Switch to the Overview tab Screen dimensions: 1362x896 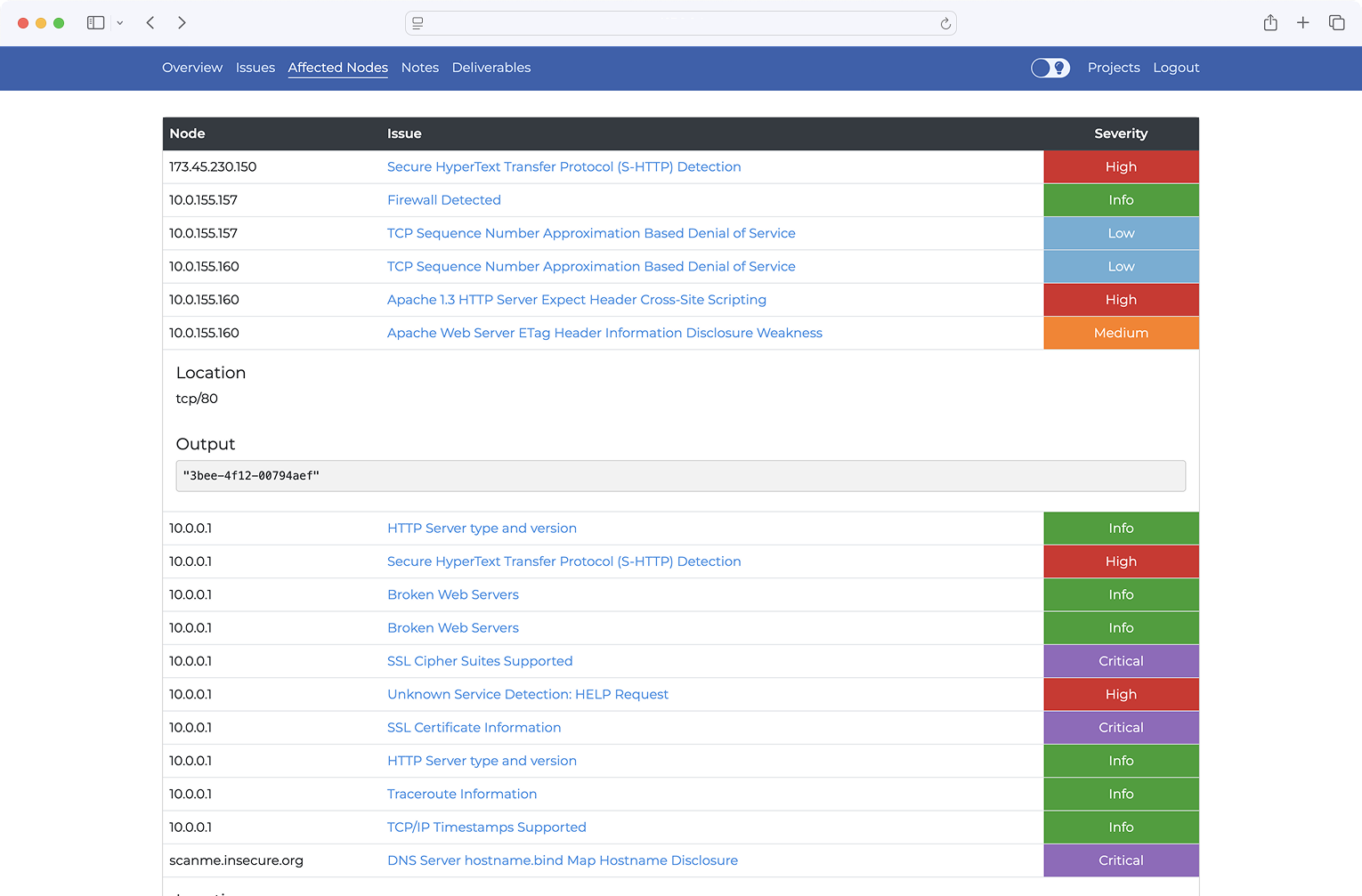pyautogui.click(x=192, y=68)
